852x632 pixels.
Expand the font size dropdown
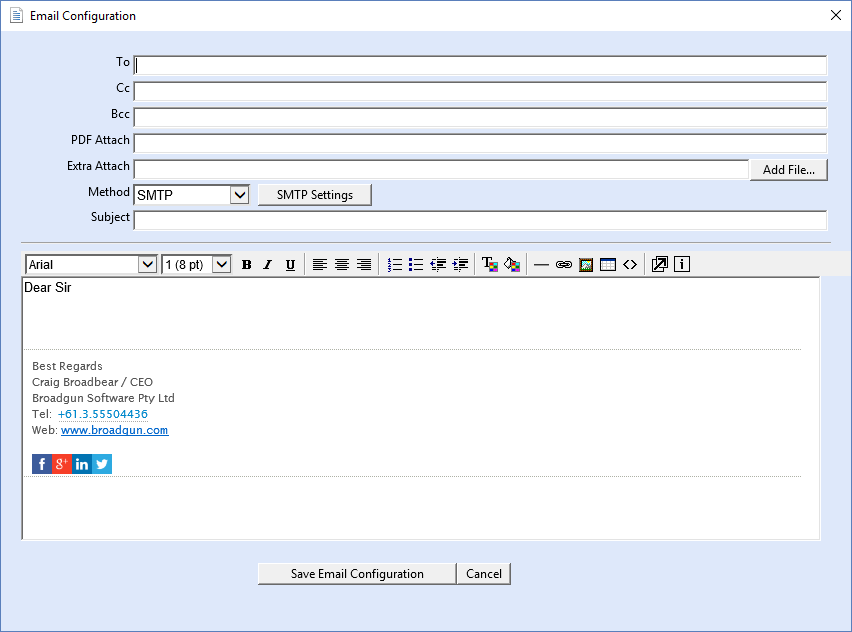221,265
